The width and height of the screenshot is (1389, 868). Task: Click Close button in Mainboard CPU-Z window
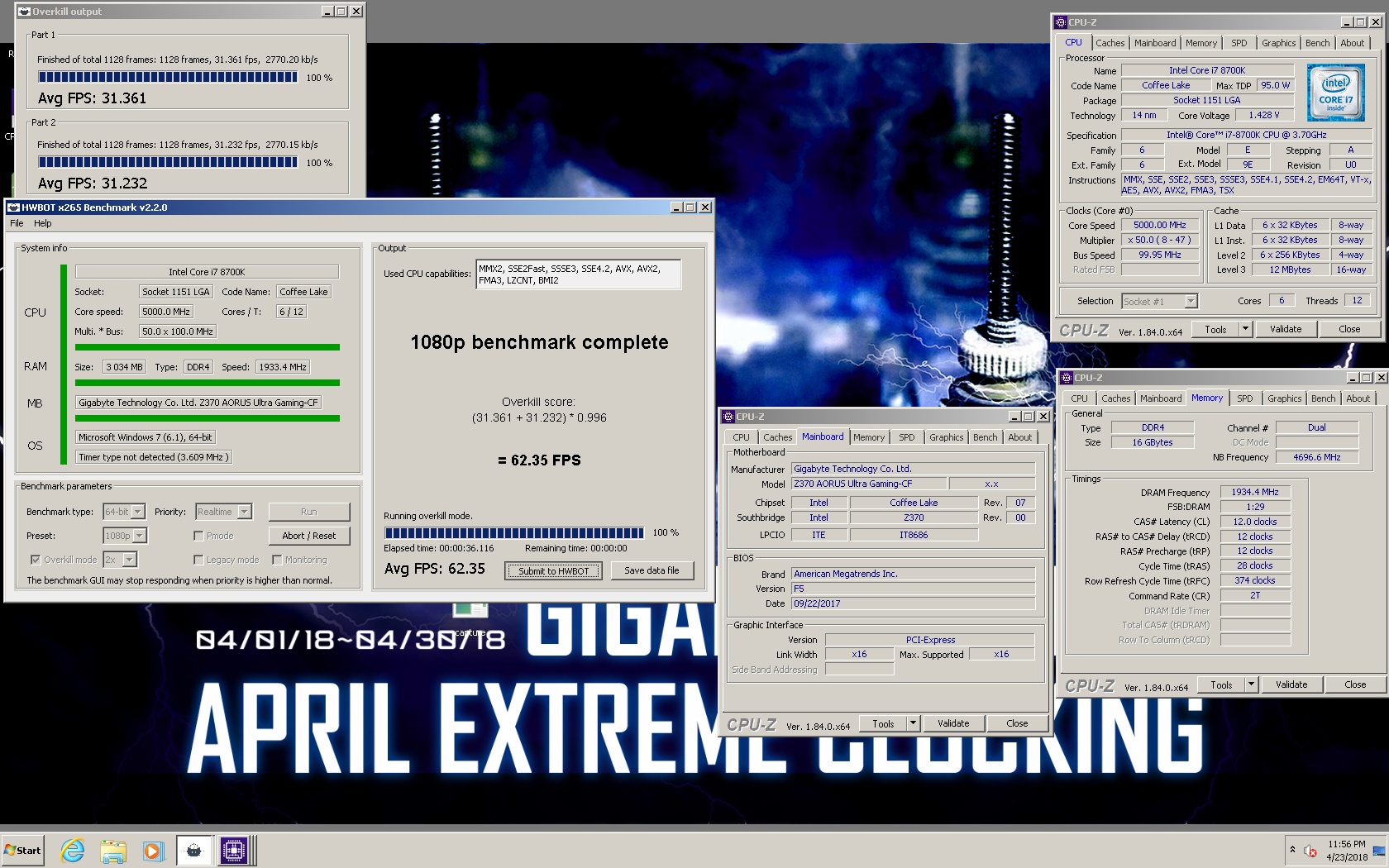pyautogui.click(x=1017, y=723)
